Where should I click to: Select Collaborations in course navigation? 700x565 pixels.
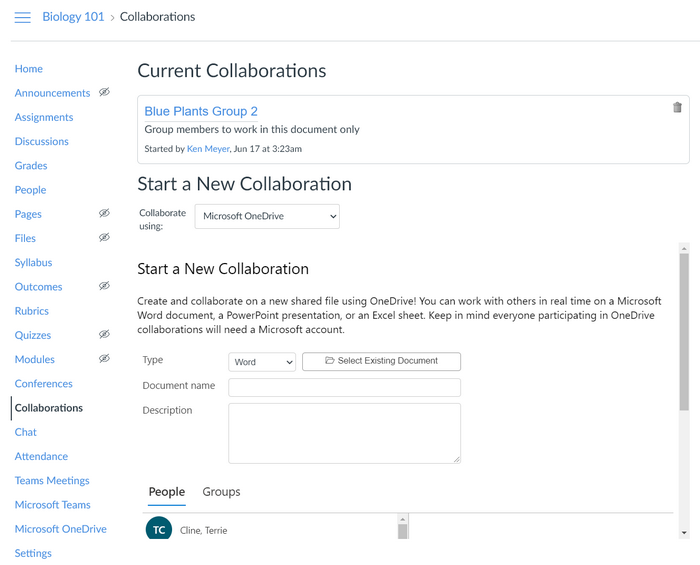point(49,408)
